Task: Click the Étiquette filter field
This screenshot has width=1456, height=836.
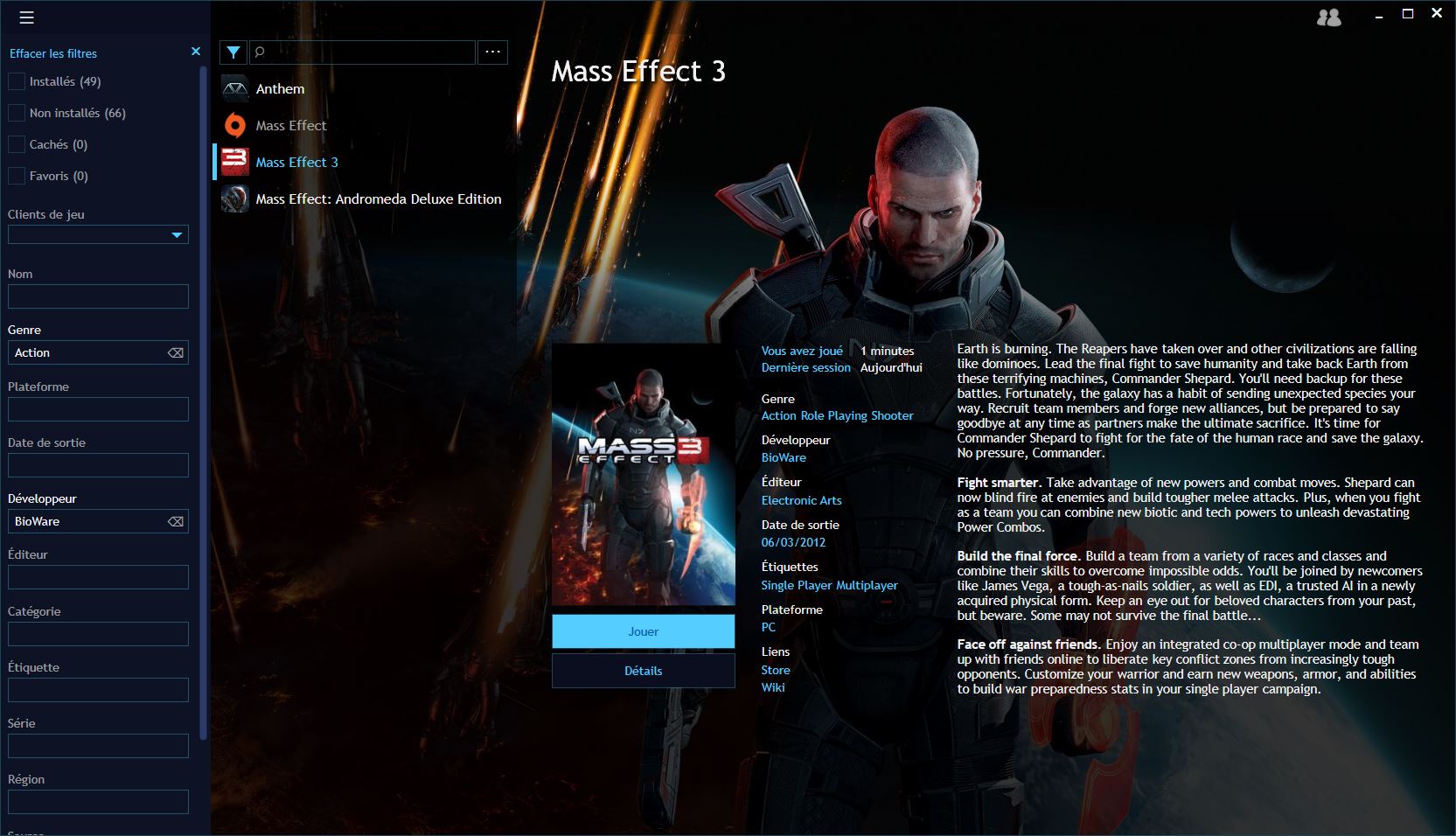Action: tap(98, 690)
